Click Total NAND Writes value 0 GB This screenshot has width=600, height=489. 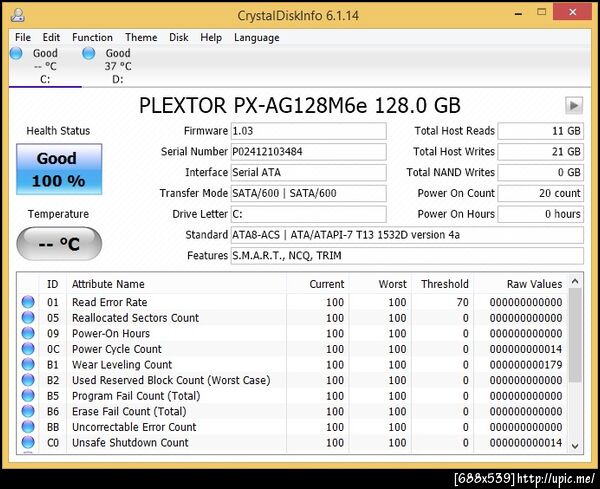(540, 172)
